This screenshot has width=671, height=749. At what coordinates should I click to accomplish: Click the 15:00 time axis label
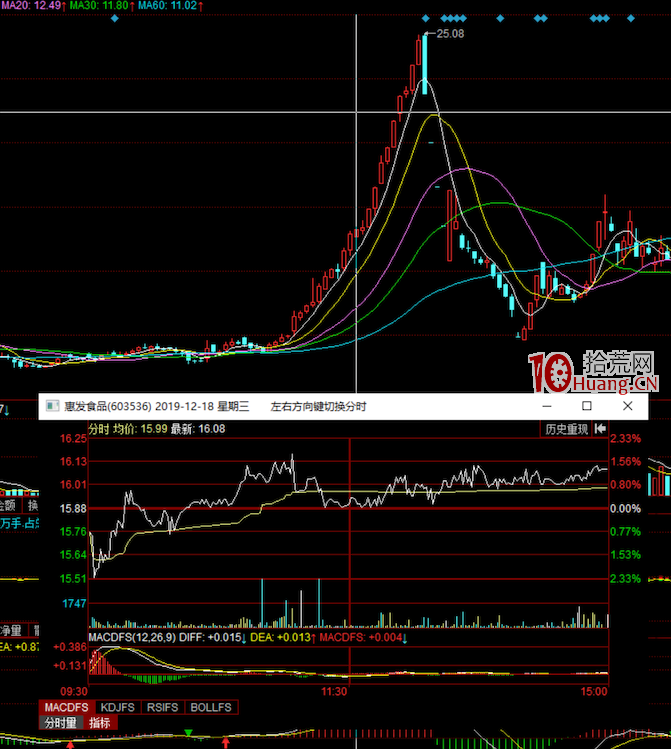594,691
